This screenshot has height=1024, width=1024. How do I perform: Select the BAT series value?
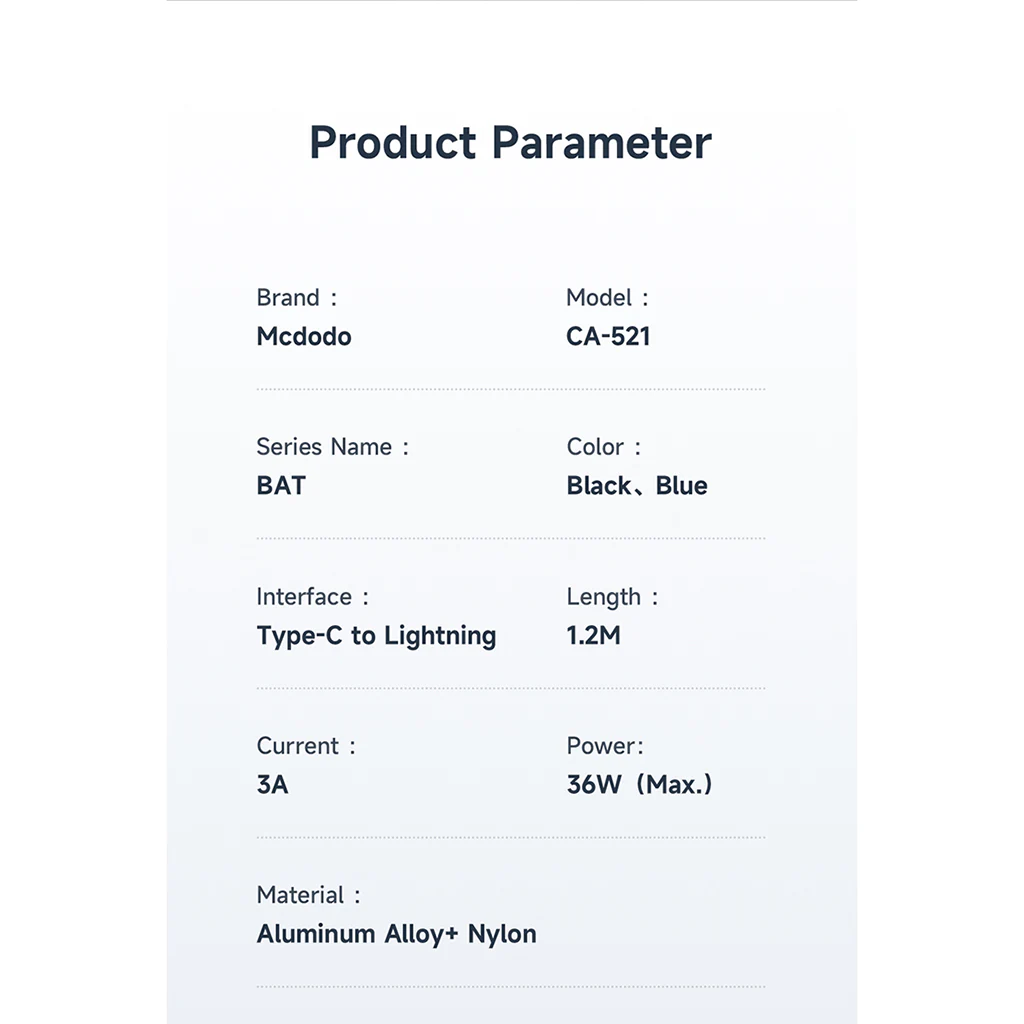281,486
